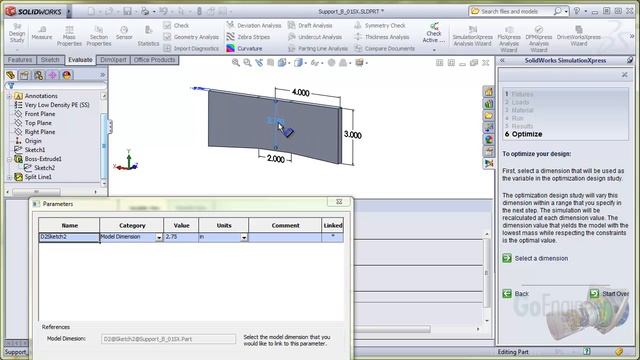This screenshot has height=360, width=640.
Task: Open Draft Analysis
Action: pyautogui.click(x=310, y=25)
